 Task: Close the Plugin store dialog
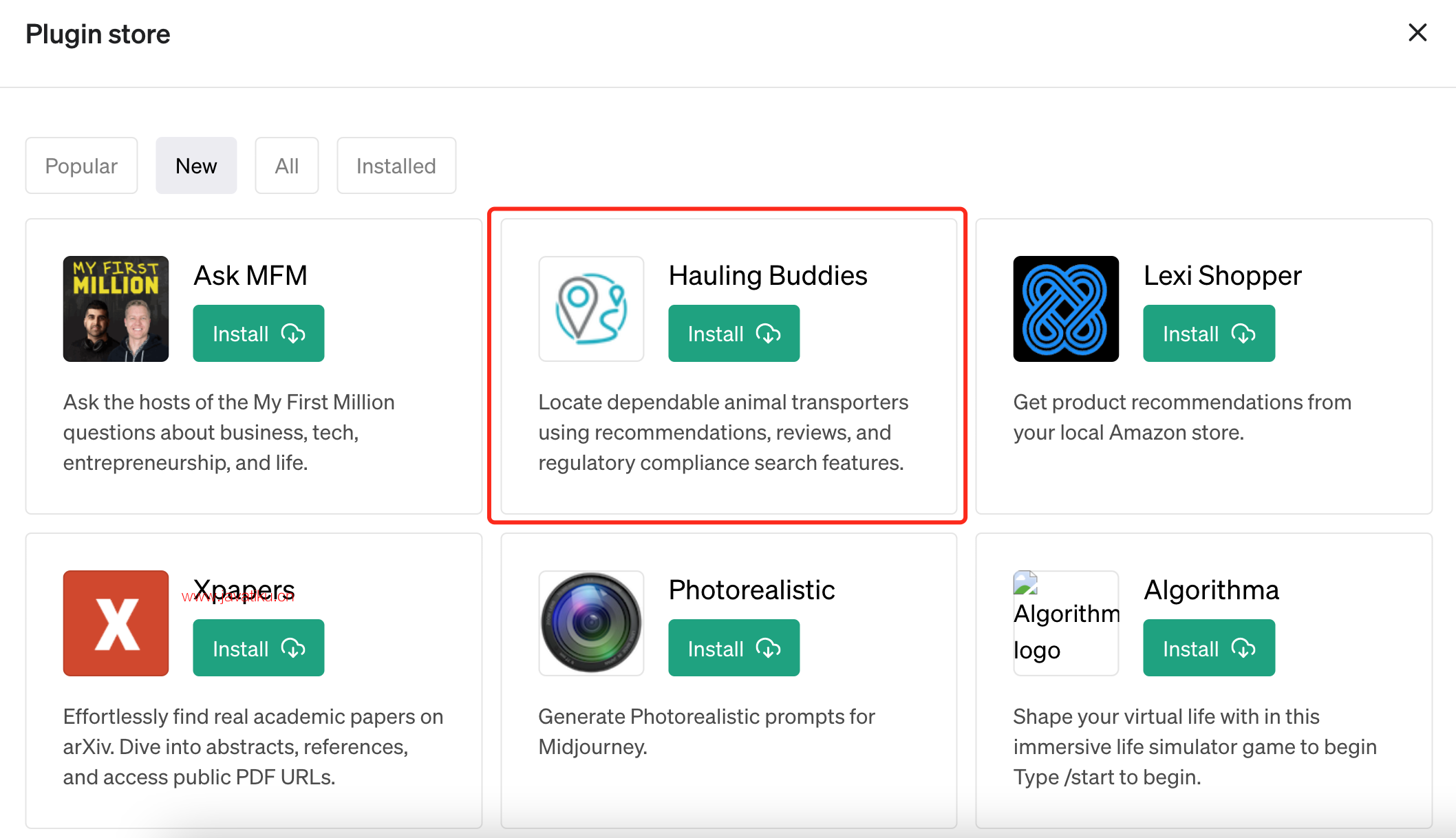(x=1417, y=32)
